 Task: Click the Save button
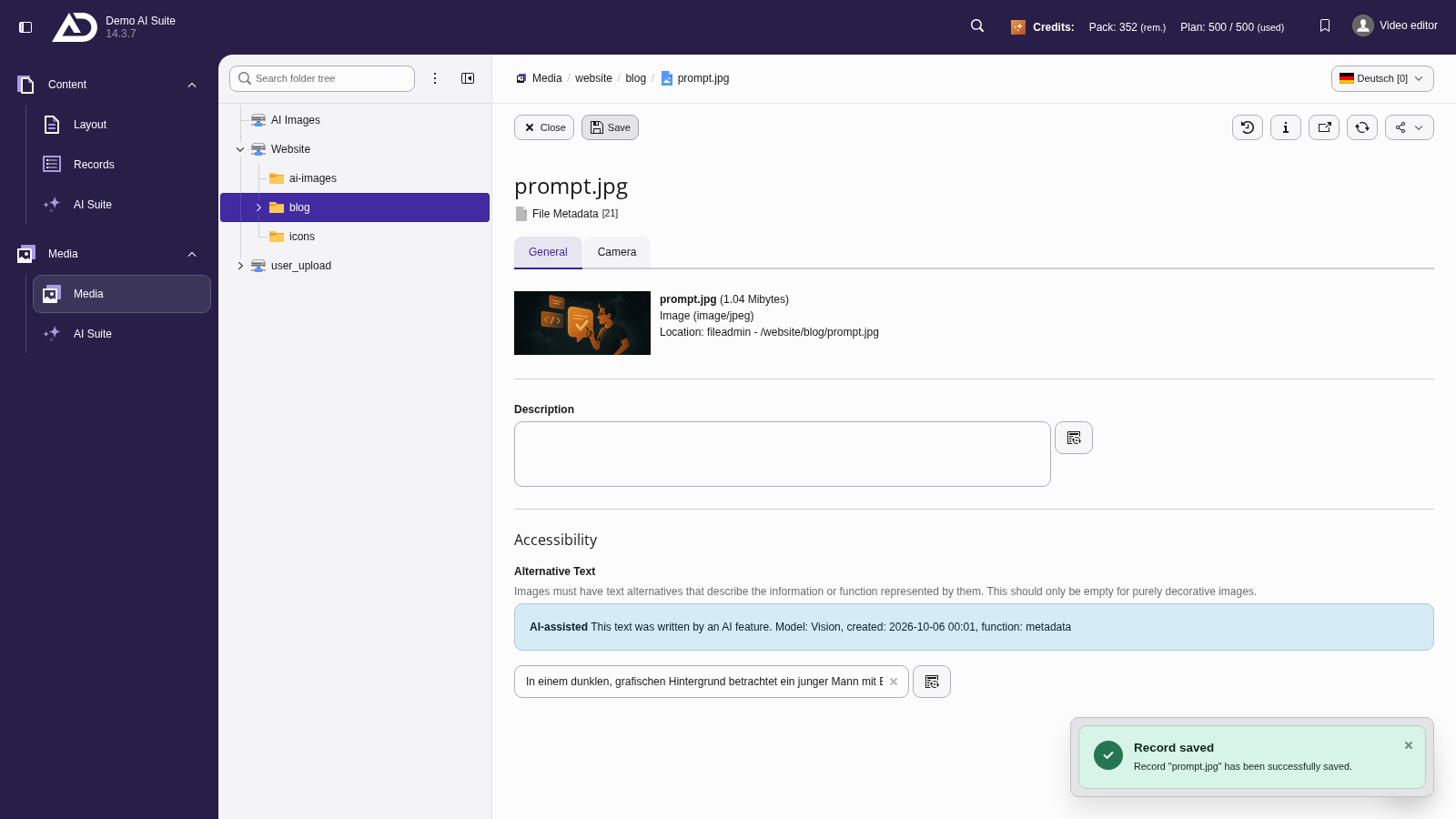pyautogui.click(x=610, y=127)
